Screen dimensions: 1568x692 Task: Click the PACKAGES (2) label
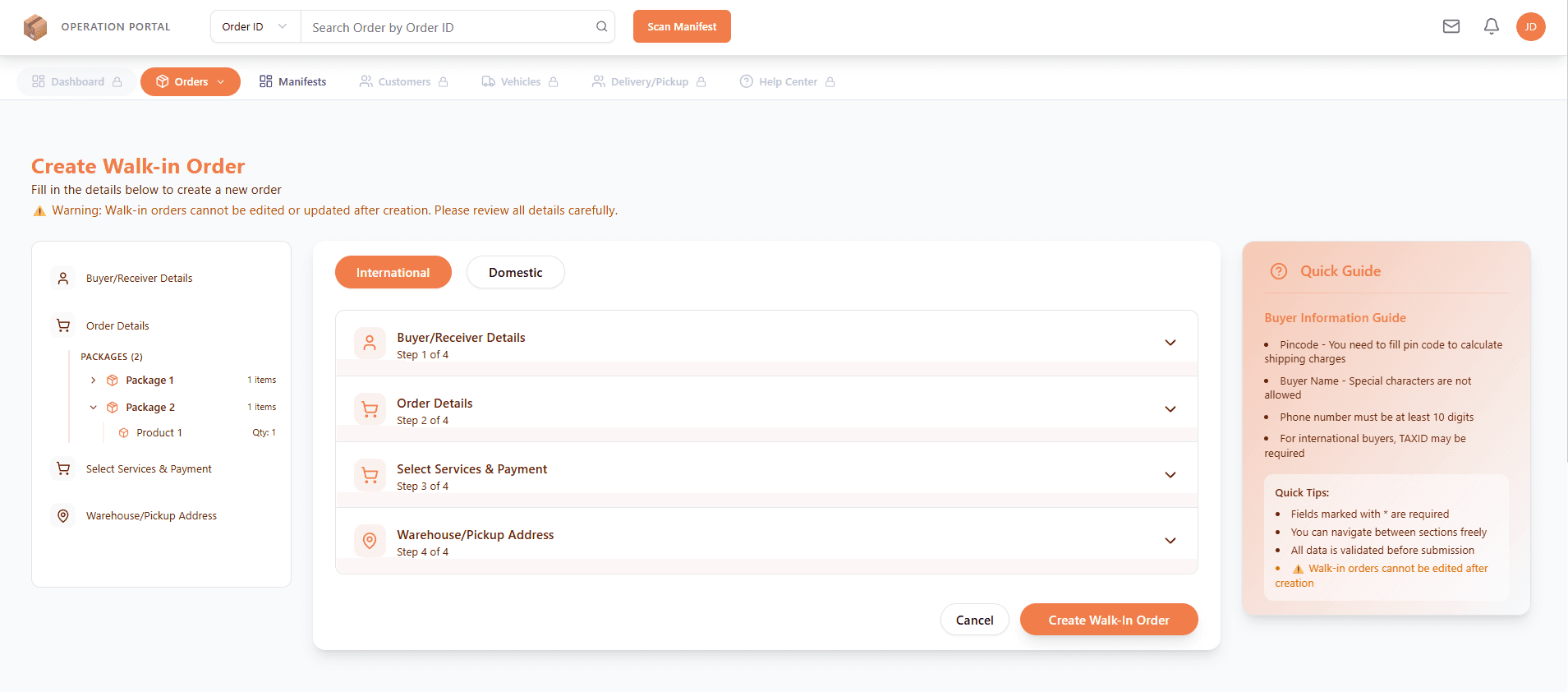click(x=112, y=357)
